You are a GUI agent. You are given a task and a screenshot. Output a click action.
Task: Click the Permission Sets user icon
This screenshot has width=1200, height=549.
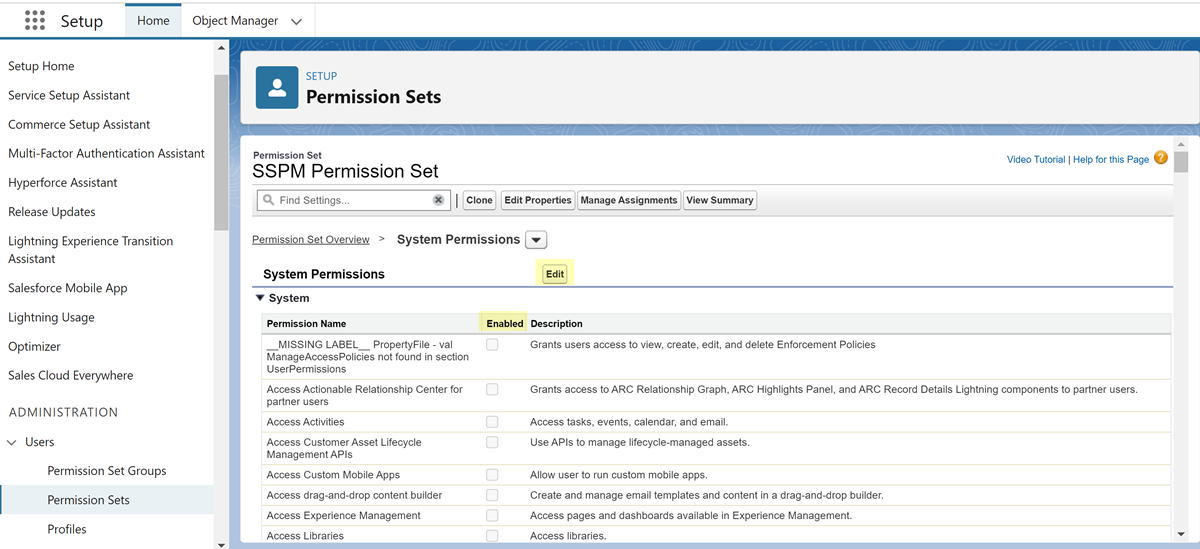277,88
